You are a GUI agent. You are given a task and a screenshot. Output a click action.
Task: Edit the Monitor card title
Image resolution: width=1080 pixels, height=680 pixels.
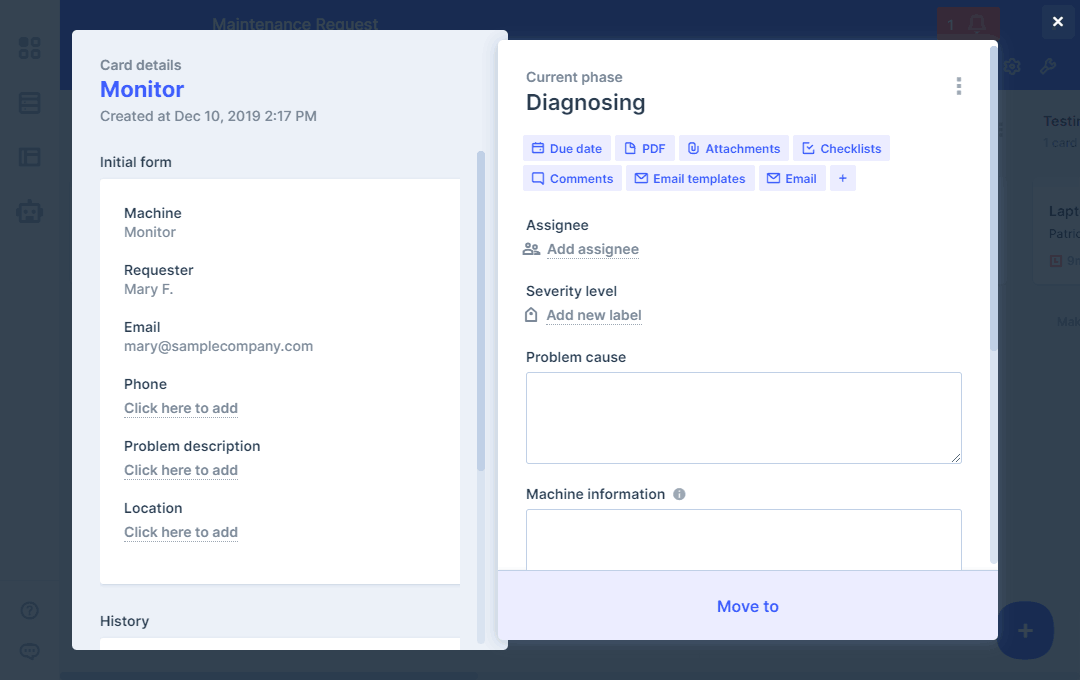pyautogui.click(x=142, y=89)
